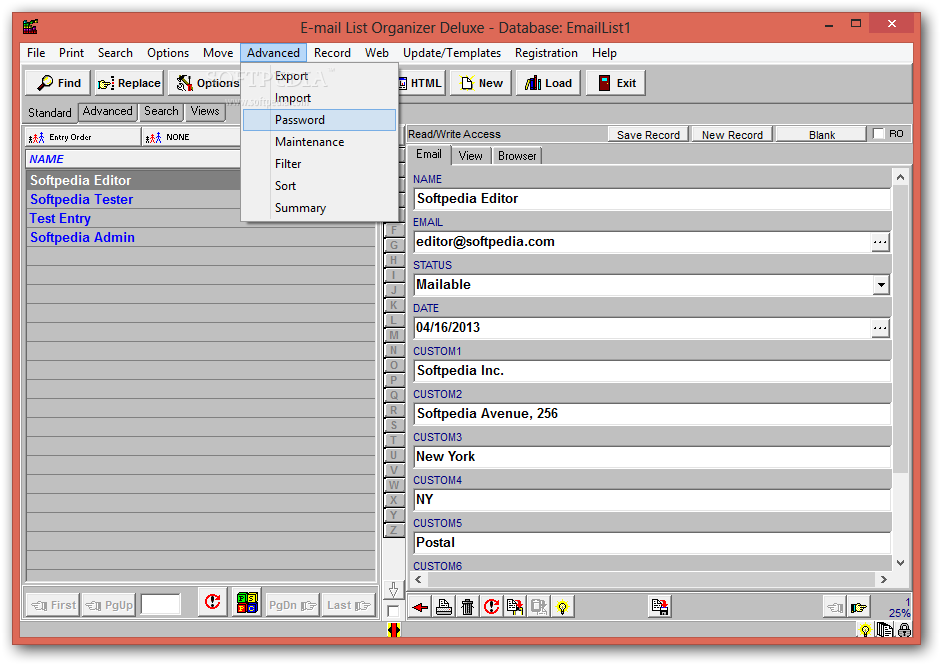The width and height of the screenshot is (941, 665).
Task: Click the Blank button
Action: (822, 134)
